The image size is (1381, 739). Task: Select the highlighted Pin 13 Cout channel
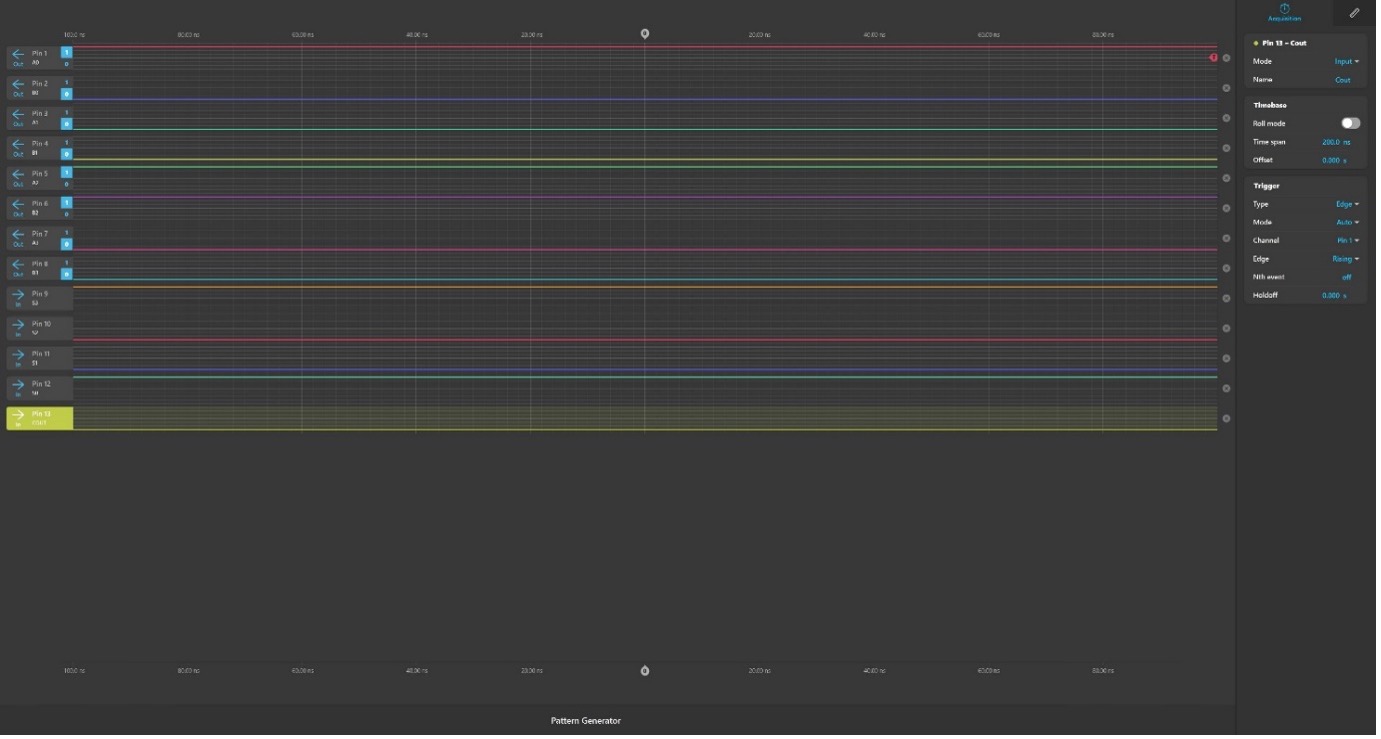tap(40, 420)
